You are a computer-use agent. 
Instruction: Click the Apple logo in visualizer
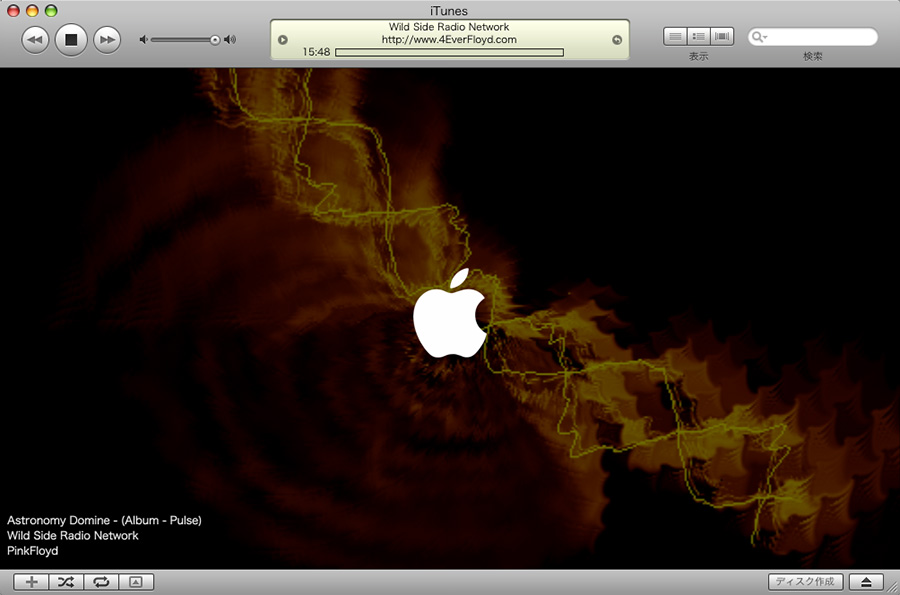(x=450, y=313)
